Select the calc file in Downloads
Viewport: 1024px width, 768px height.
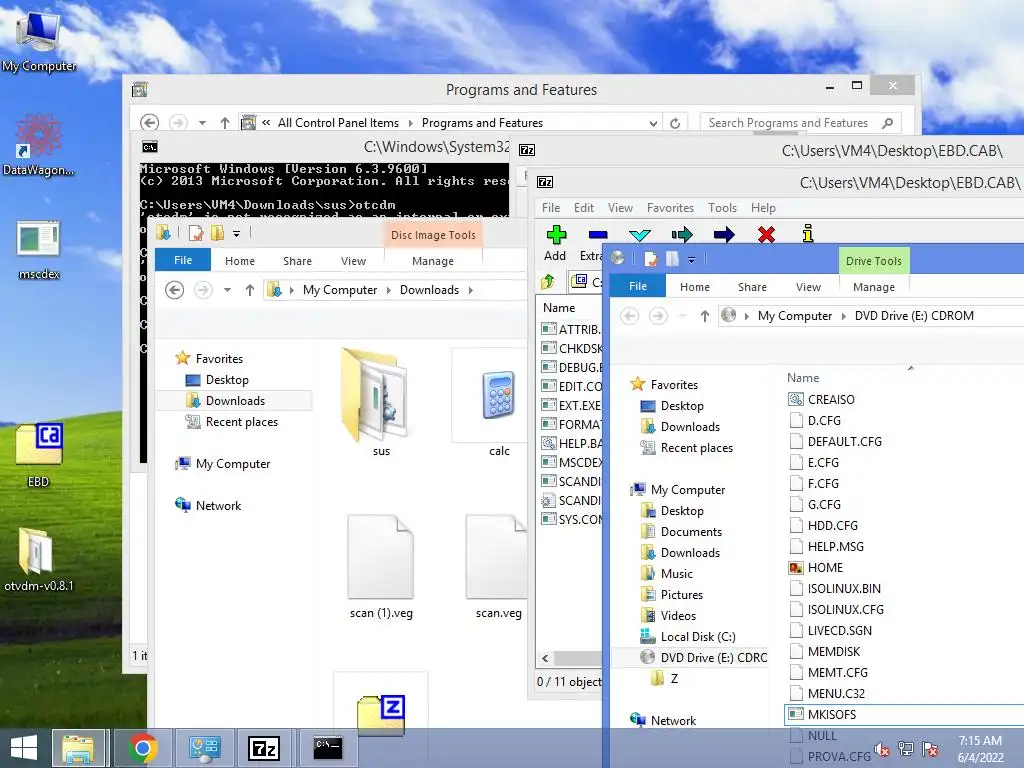tap(499, 402)
